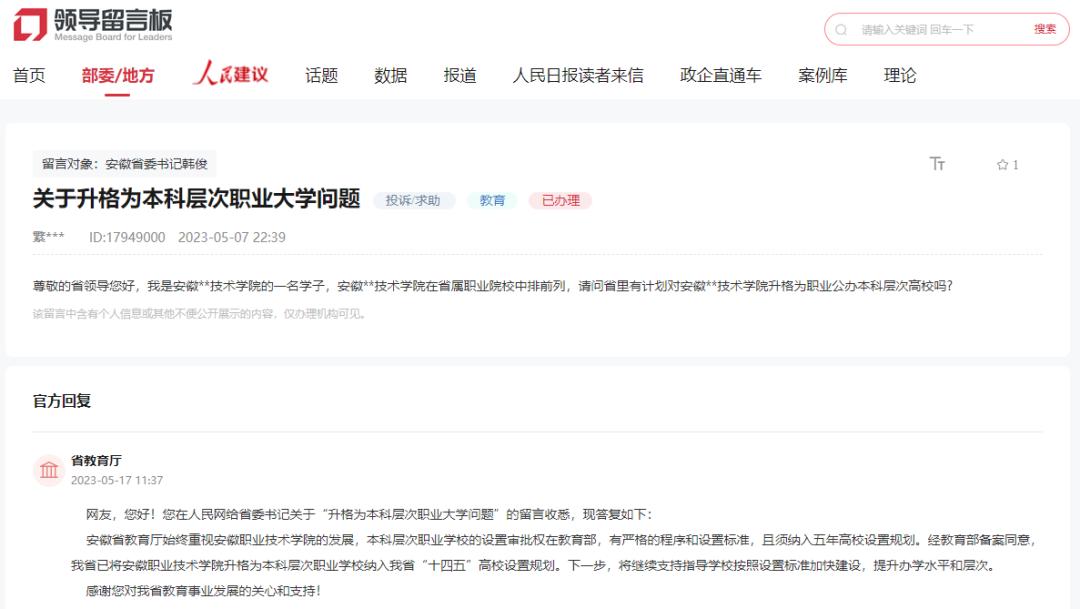
Task: Open the 数据 page
Action: click(x=391, y=74)
